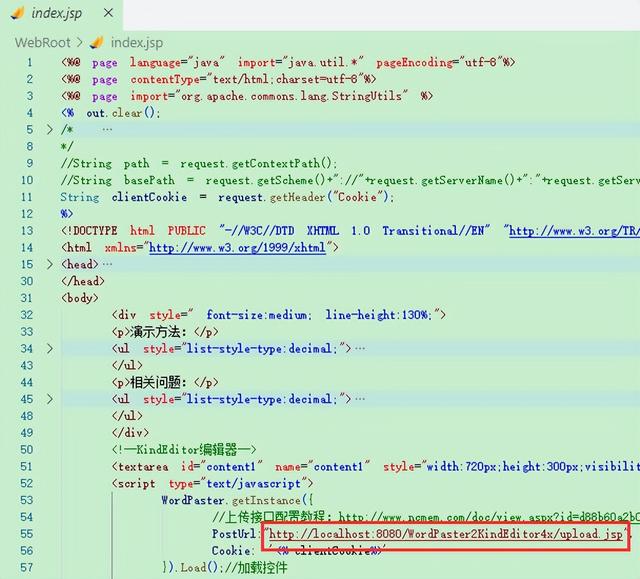Click '</head>' tag on line 30

[x=83, y=281]
